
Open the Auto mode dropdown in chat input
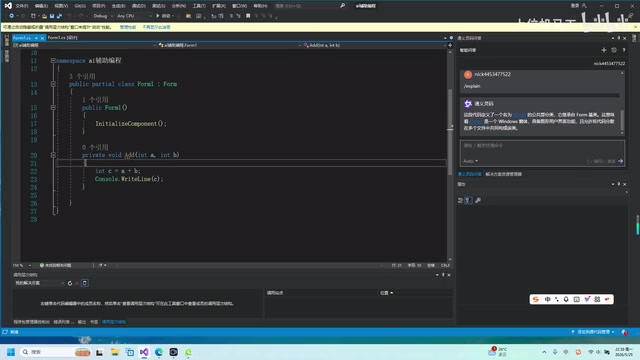[x=470, y=161]
